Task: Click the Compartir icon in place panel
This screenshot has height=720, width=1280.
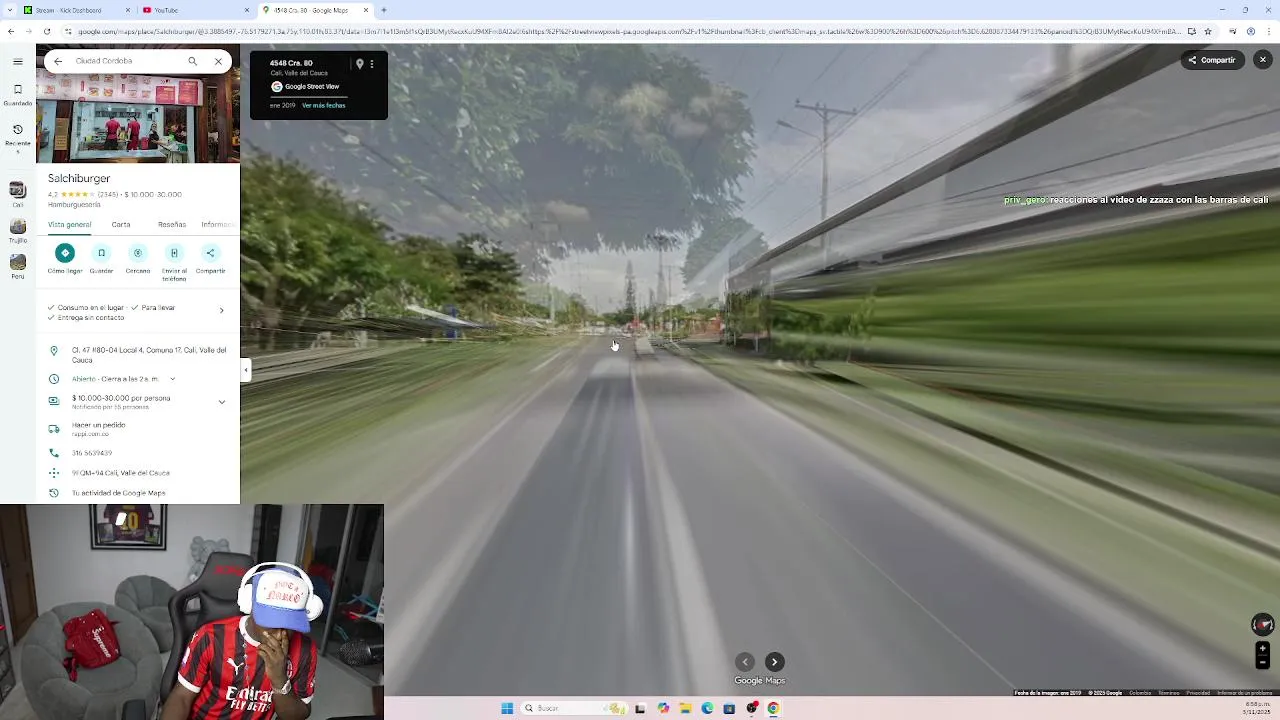Action: click(x=210, y=253)
